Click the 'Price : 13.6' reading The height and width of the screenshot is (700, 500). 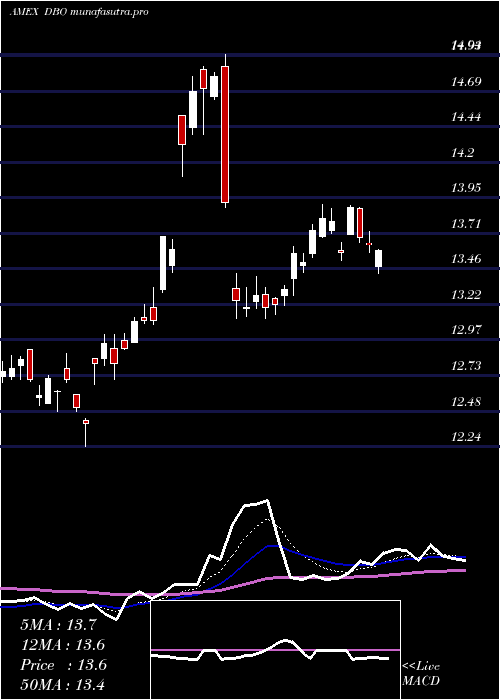coord(63,665)
